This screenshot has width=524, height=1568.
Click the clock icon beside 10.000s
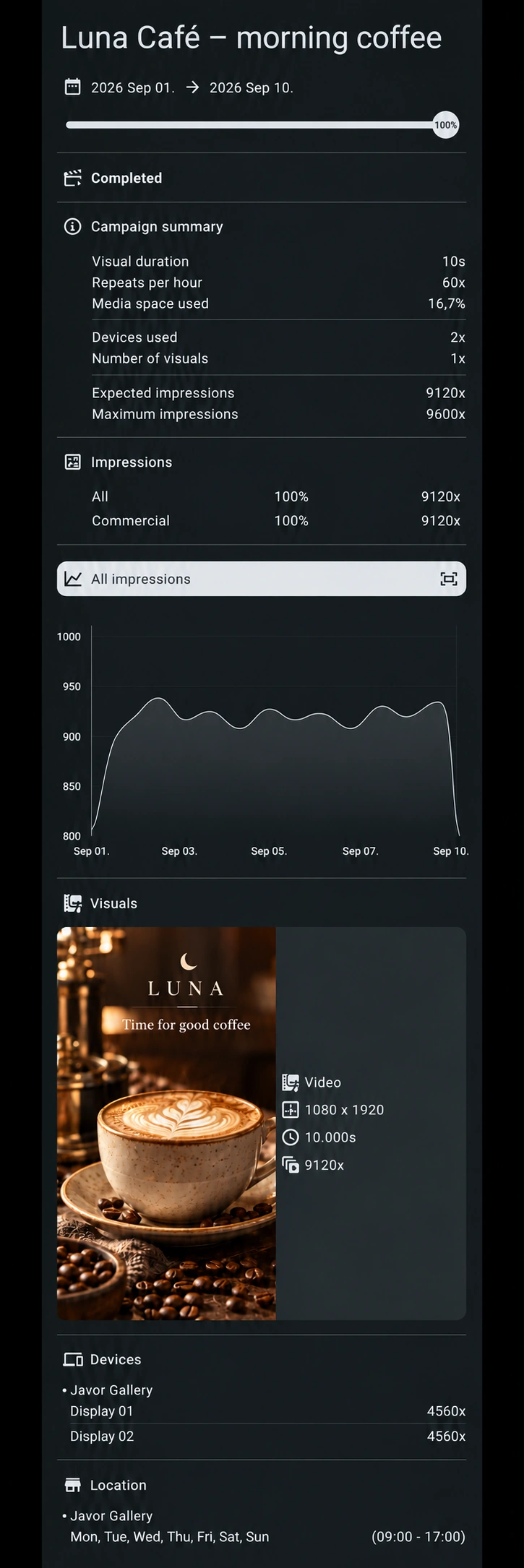tap(291, 1137)
